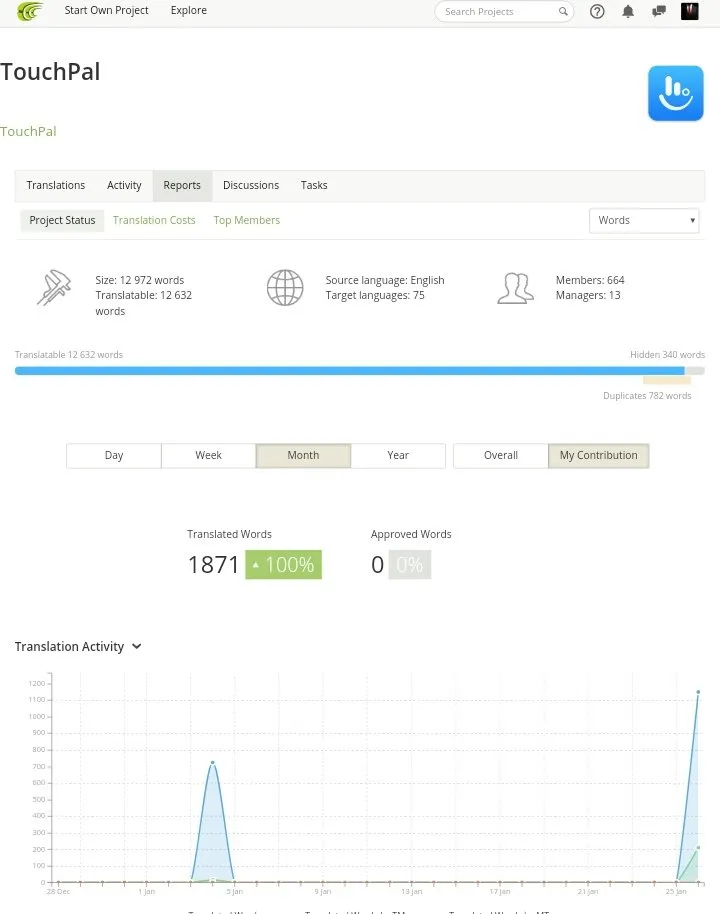720x914 pixels.
Task: Click 'Target languages: 75' text
Action: (375, 295)
